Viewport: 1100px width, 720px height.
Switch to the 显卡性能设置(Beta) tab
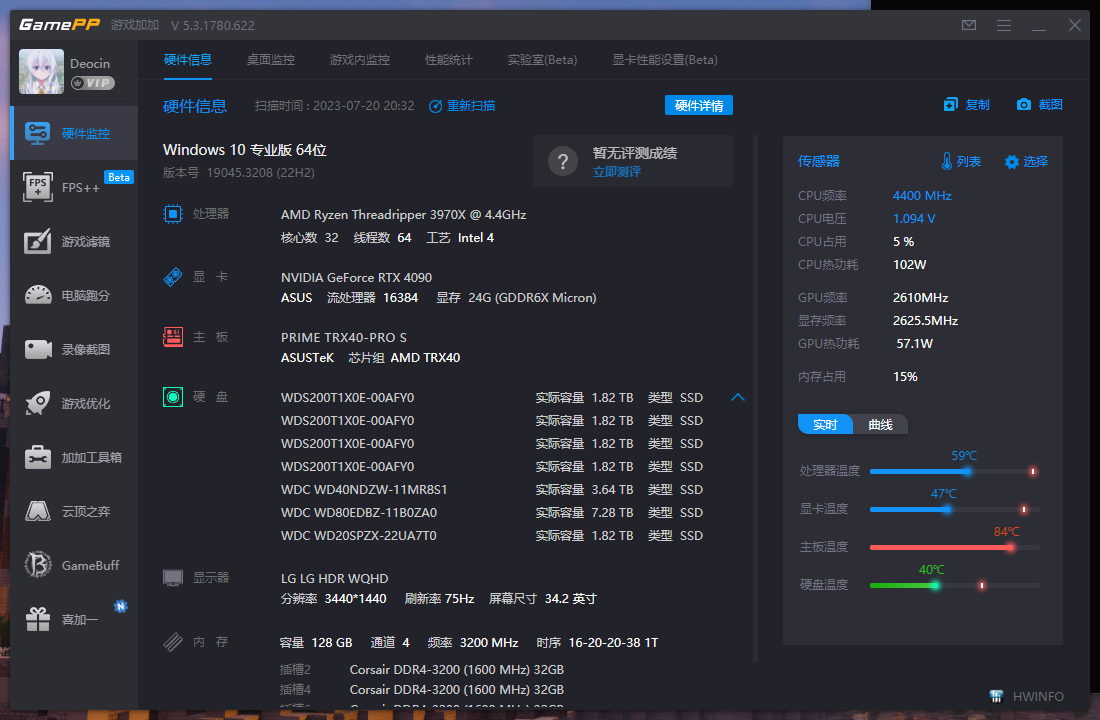[665, 60]
